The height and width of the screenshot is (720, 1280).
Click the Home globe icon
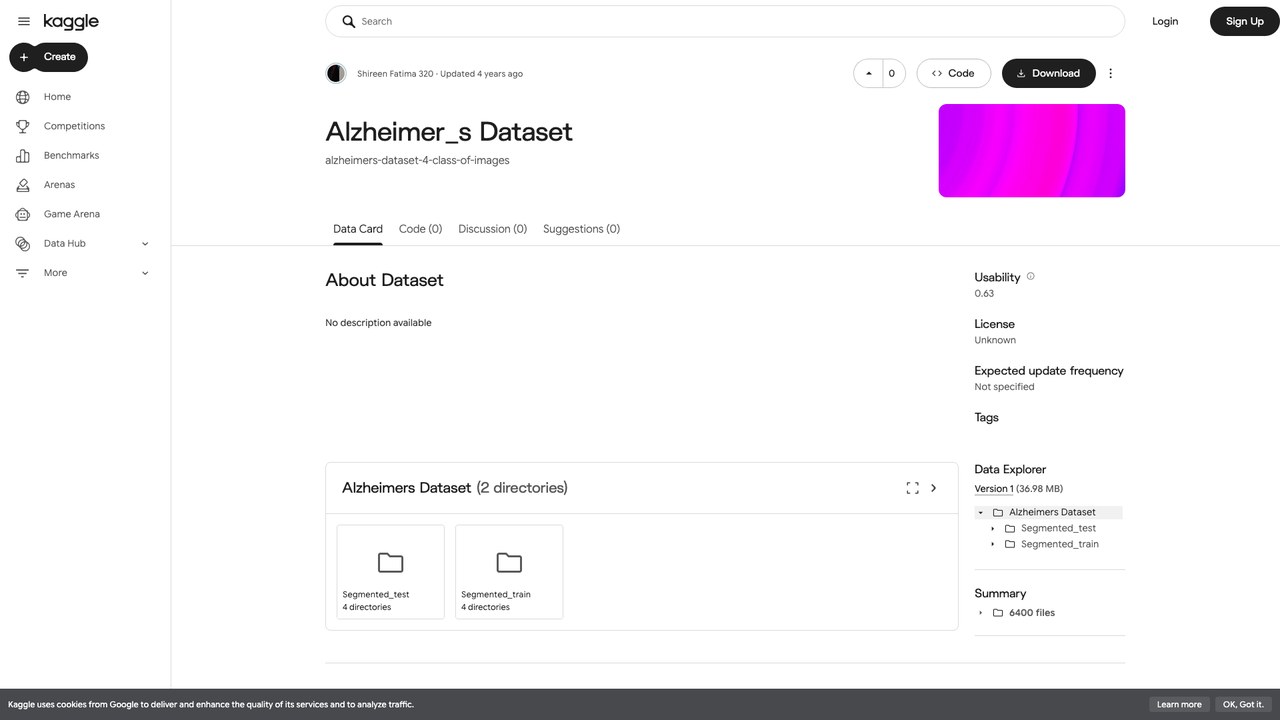(23, 97)
